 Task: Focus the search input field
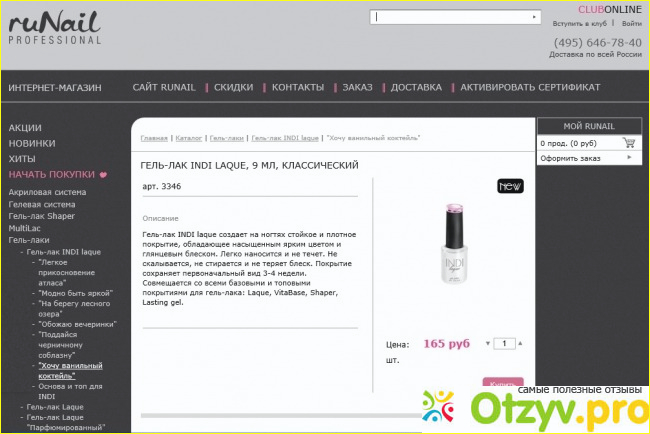[451, 17]
